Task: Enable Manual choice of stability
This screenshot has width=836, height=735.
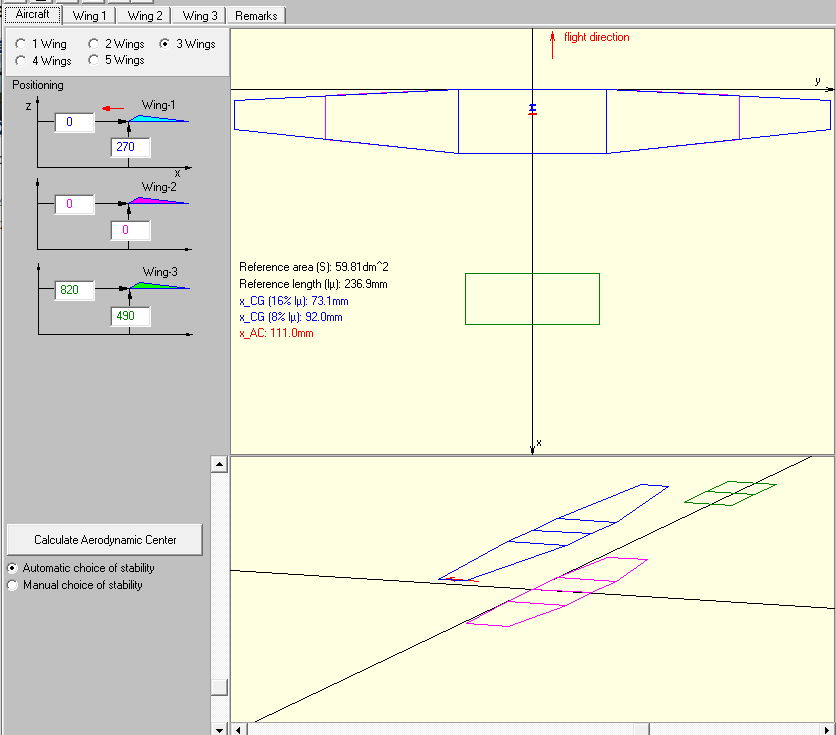Action: 13,586
